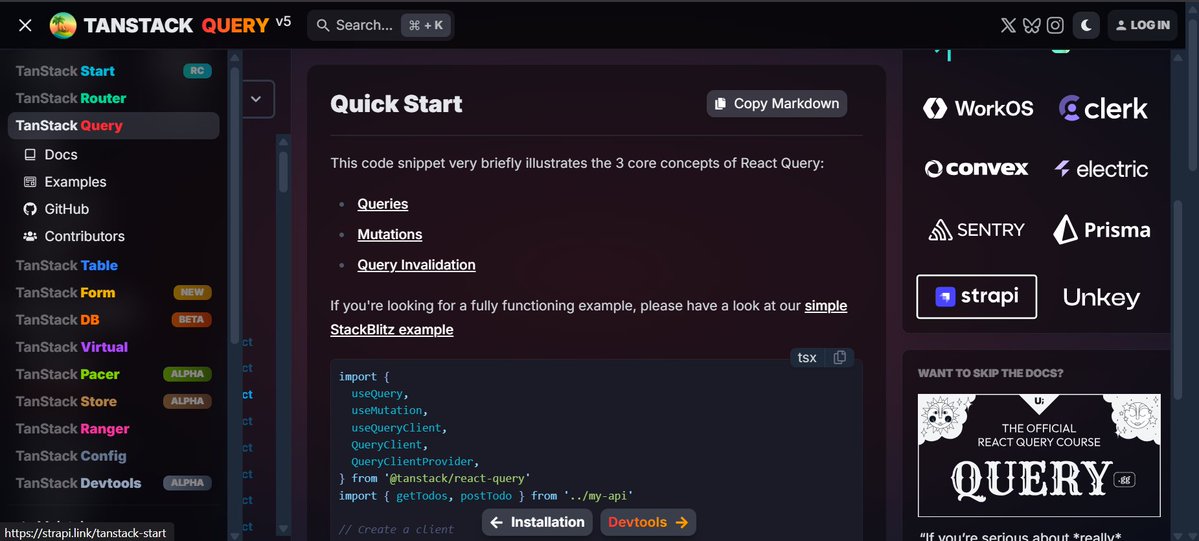
Task: Click the tsx language label
Action: 807,357
